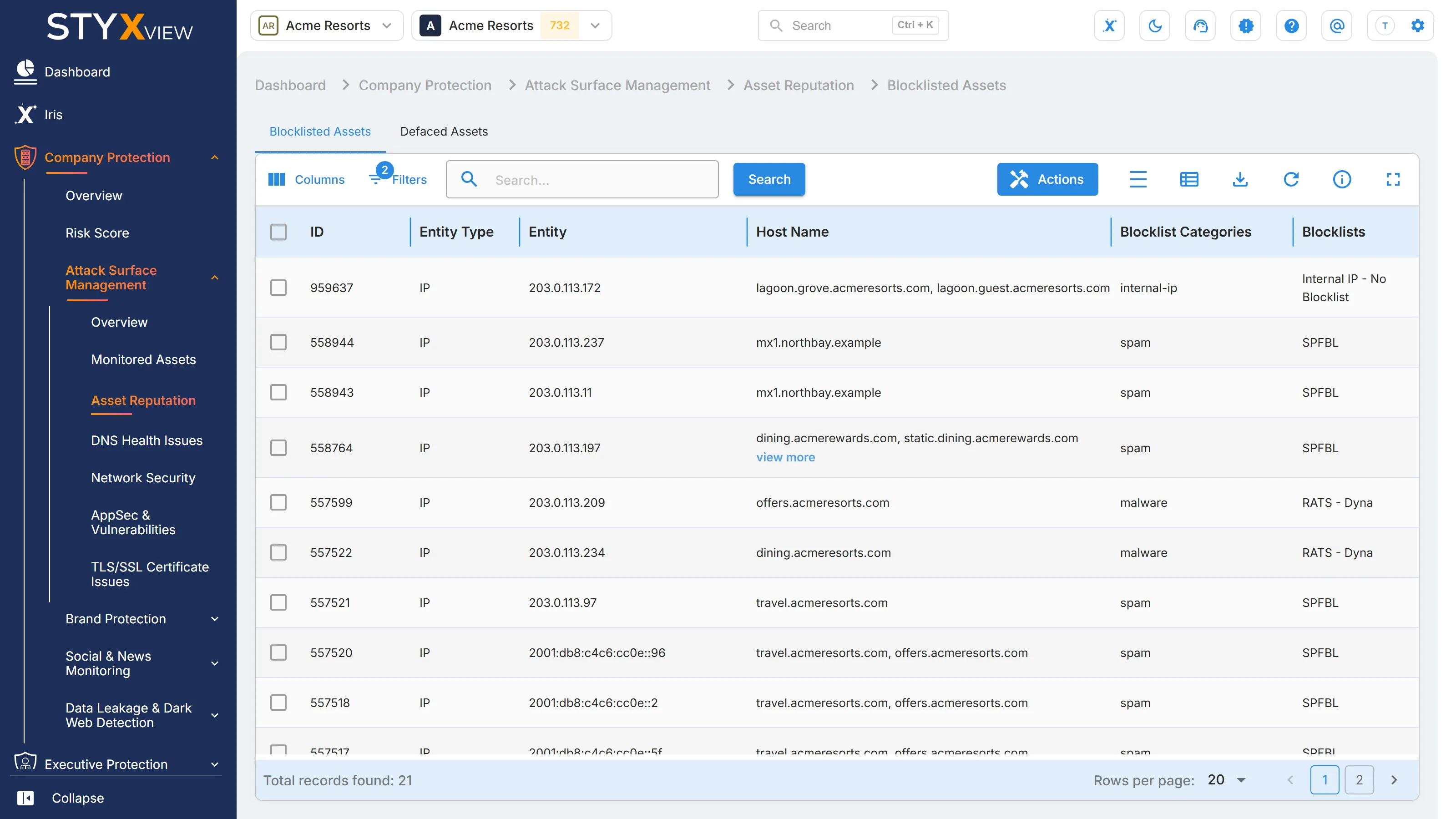Switch to table list view icon
Viewport: 1456px width, 819px height.
click(1188, 179)
